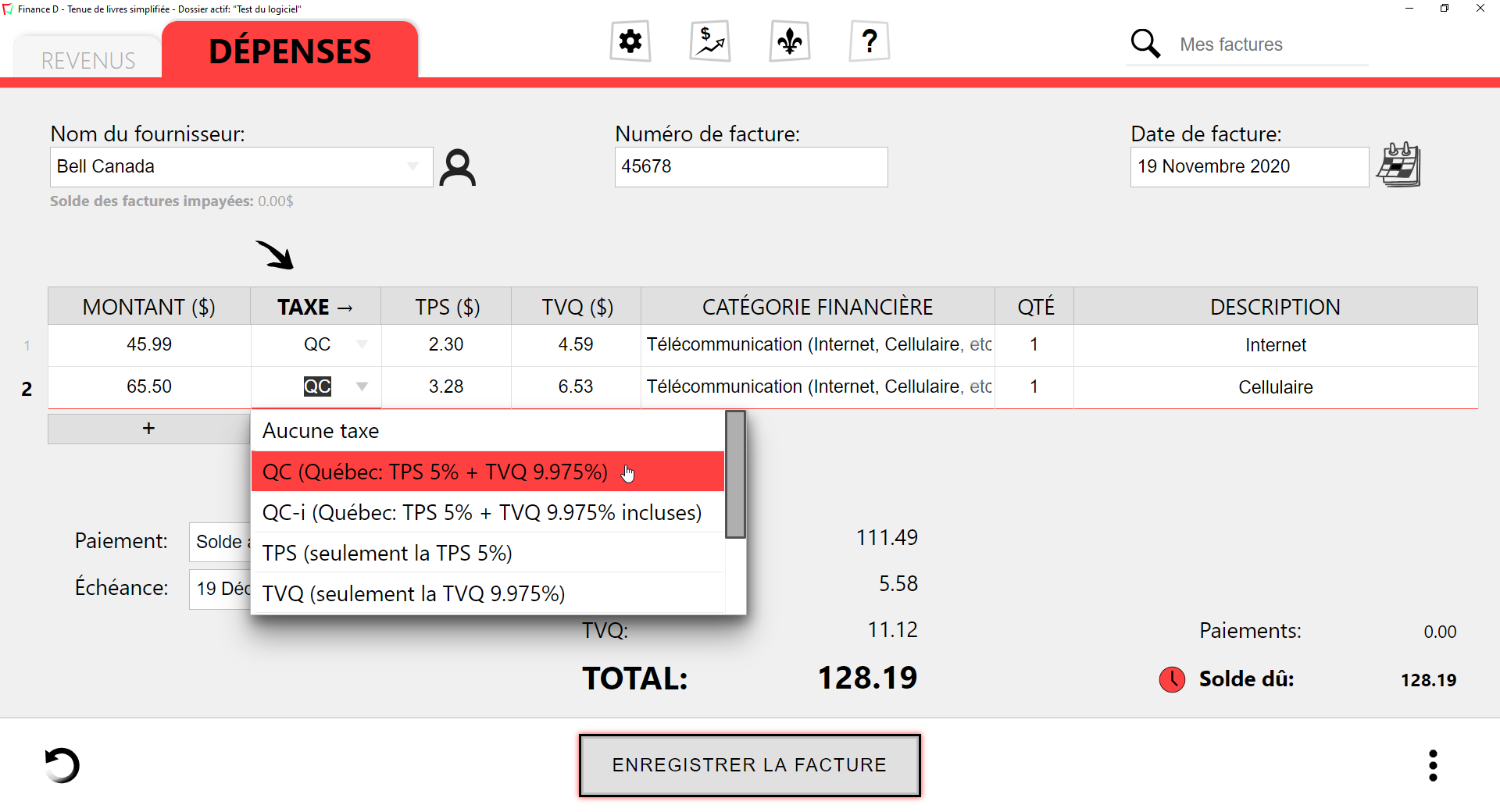Open the three-dot menu icon
This screenshot has height=812, width=1500.
pyautogui.click(x=1433, y=765)
